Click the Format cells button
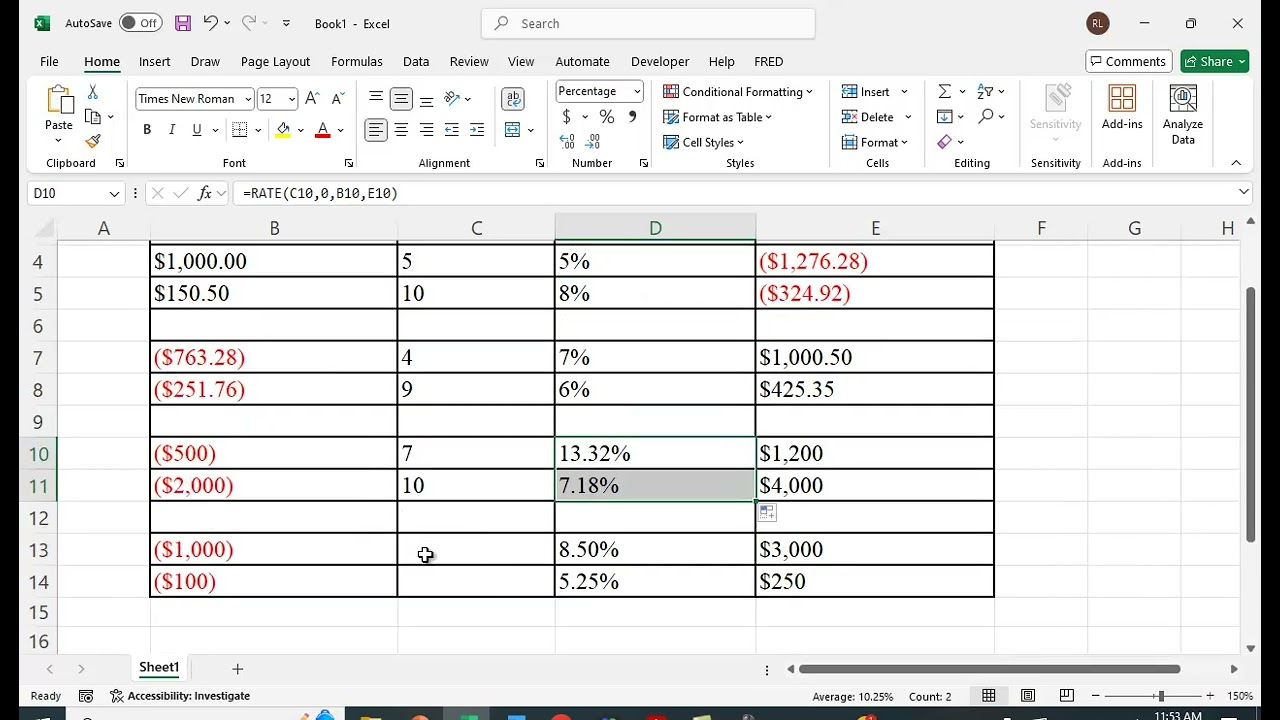1280x720 pixels. [876, 143]
